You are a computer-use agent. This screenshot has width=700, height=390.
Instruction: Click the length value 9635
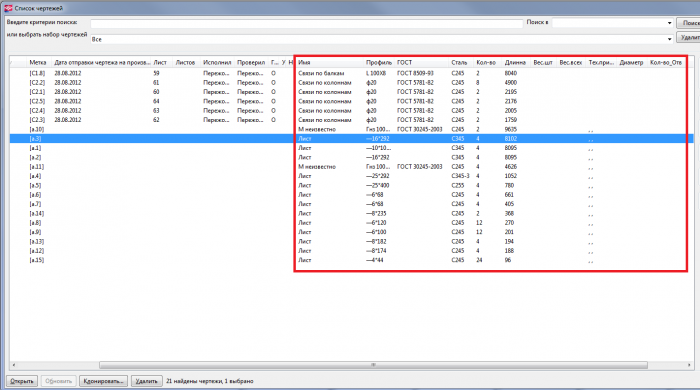pos(511,129)
